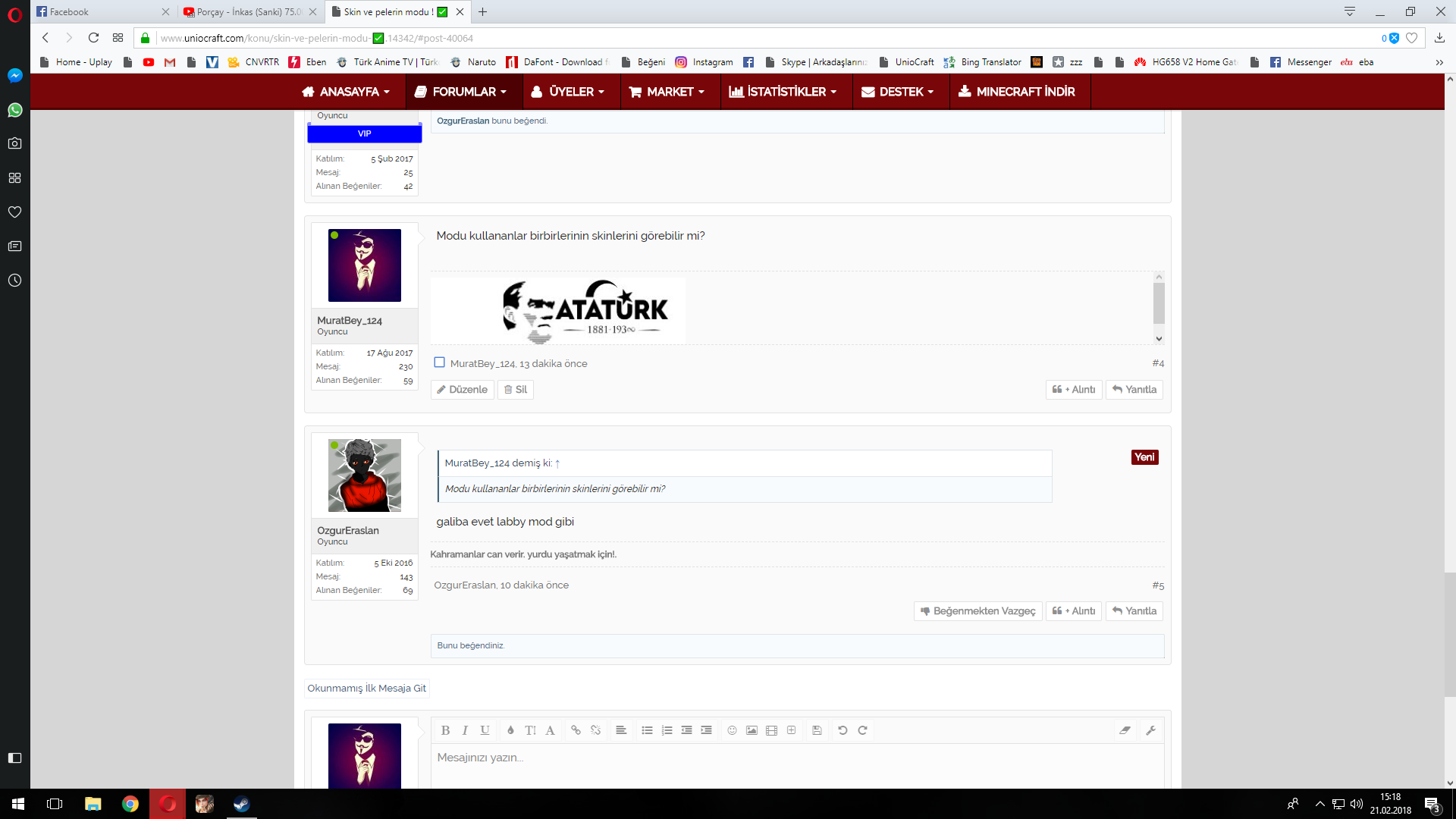Open OzgurEraslan's avatar on post #5
This screenshot has height=819, width=1456.
coord(365,475)
